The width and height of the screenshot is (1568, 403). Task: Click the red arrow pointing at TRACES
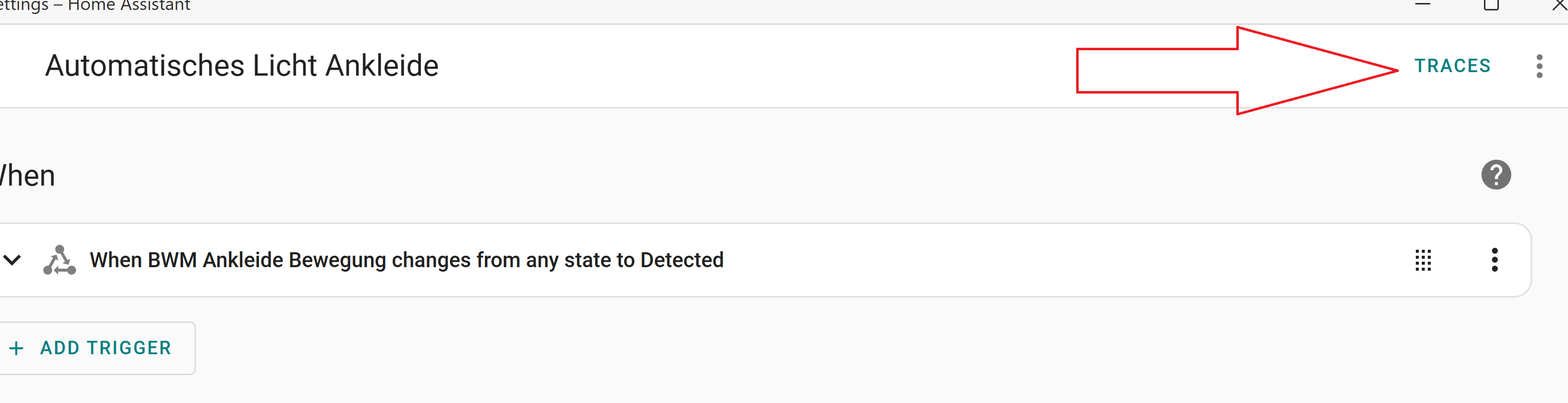click(1237, 71)
